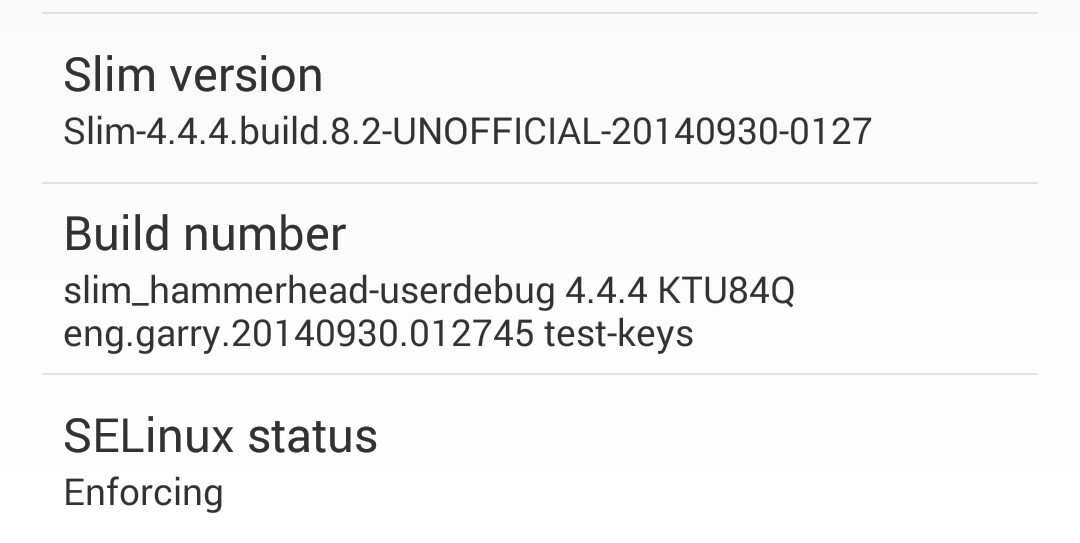Click the slim_hammerhead-userdebug build line
This screenshot has width=1080, height=543.
[x=309, y=291]
